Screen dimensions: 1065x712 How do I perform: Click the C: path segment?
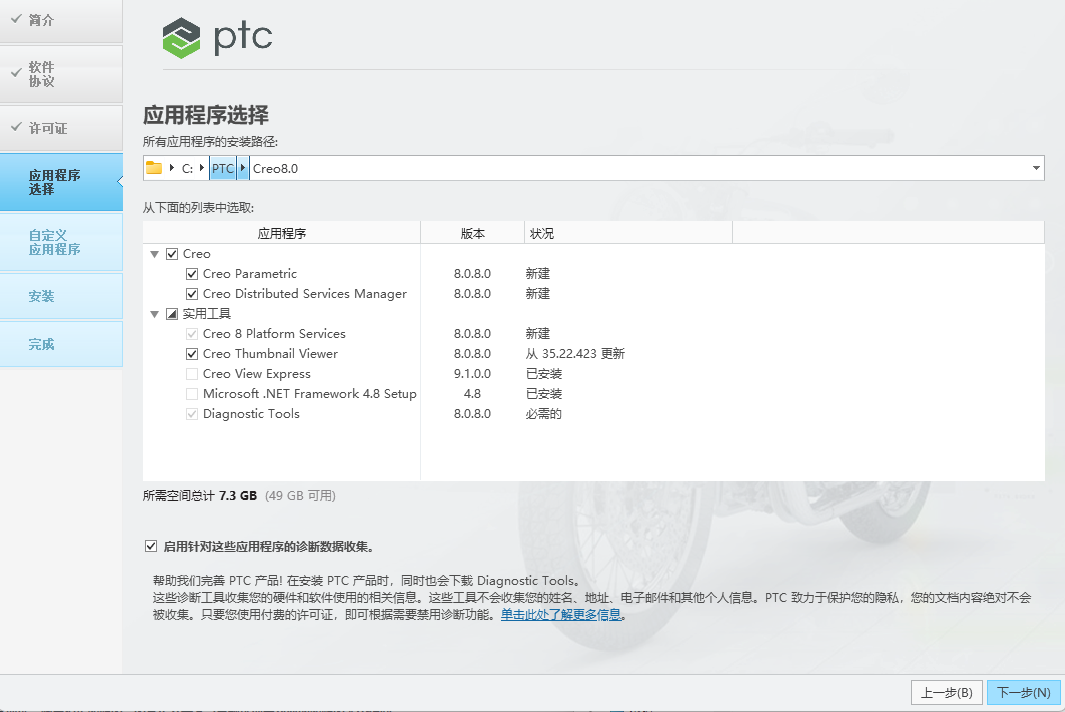pos(187,168)
